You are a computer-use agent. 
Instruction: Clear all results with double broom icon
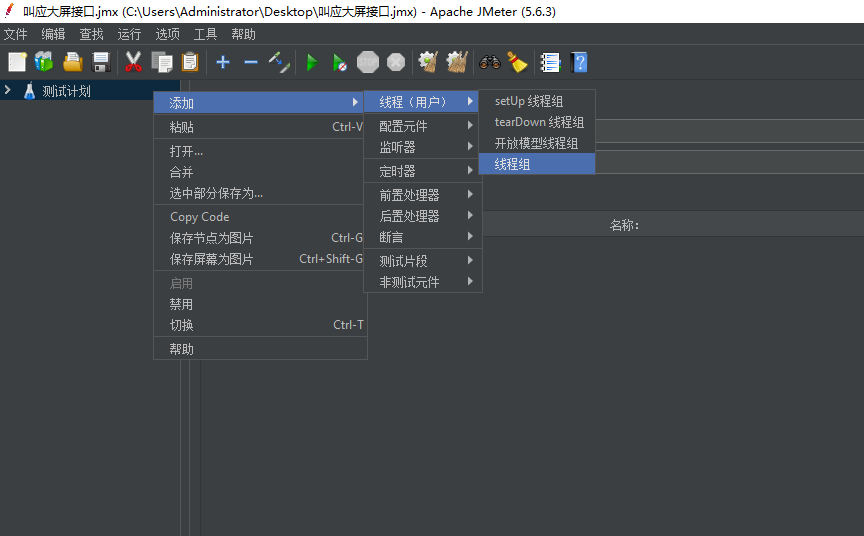457,62
